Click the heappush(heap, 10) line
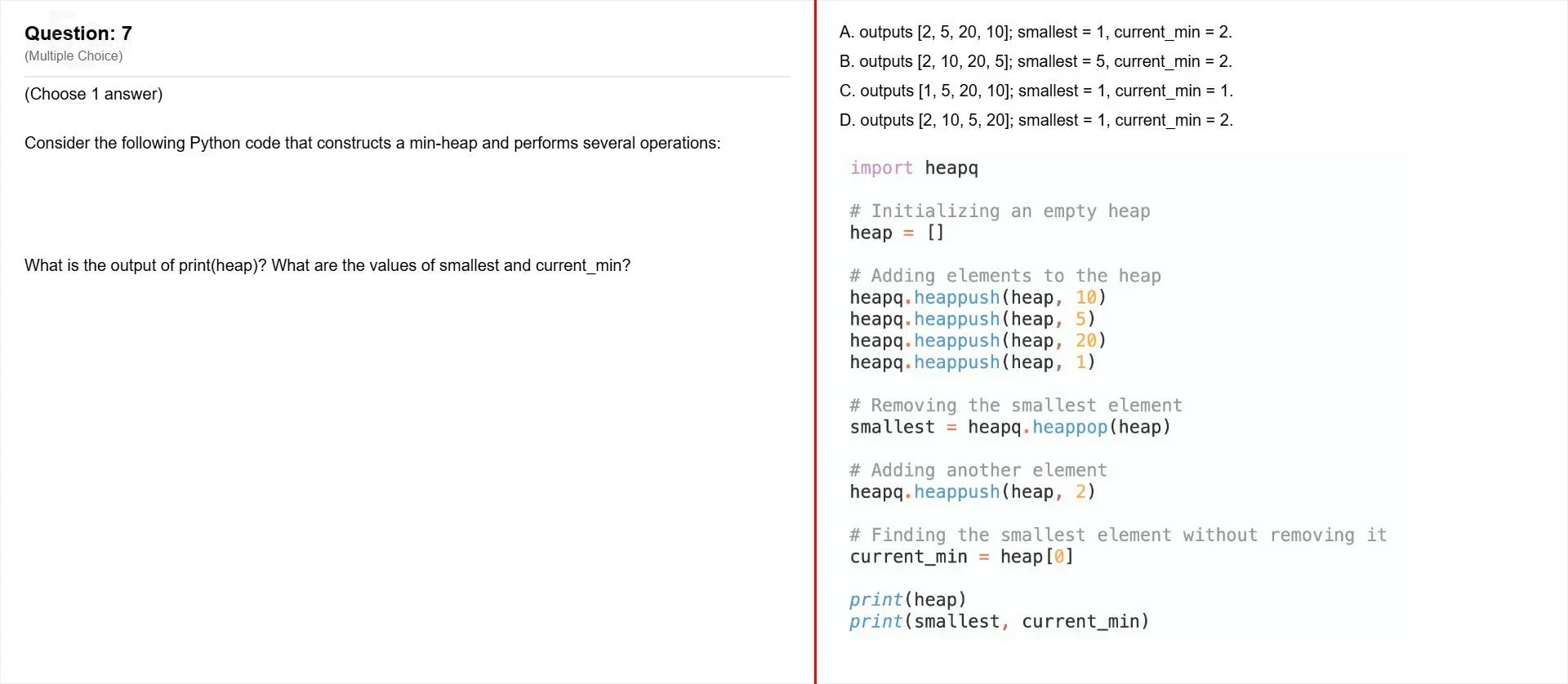The width and height of the screenshot is (1568, 684). click(978, 297)
